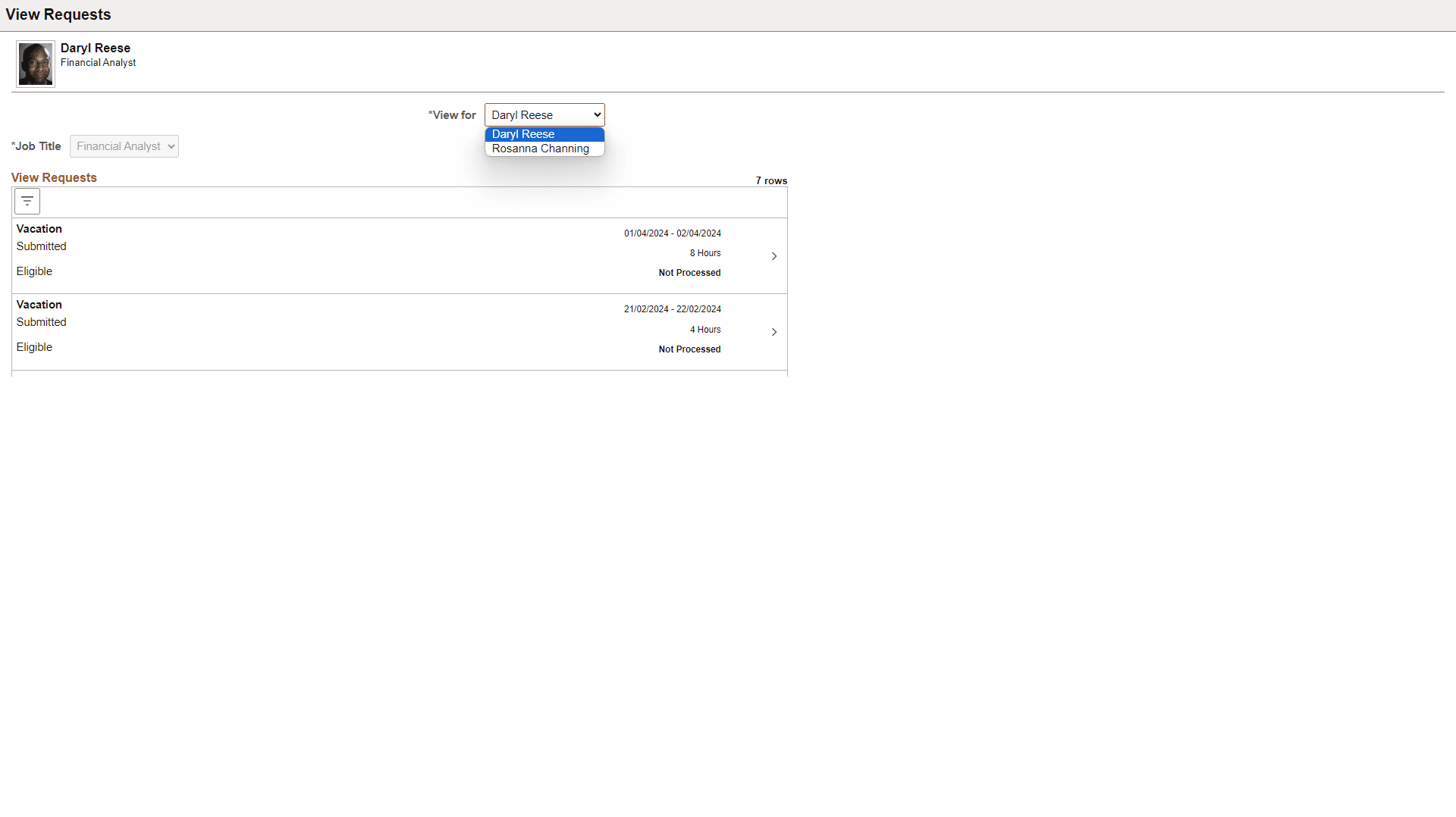Click Daryl Reese name under the photo
1456x817 pixels.
coord(95,48)
